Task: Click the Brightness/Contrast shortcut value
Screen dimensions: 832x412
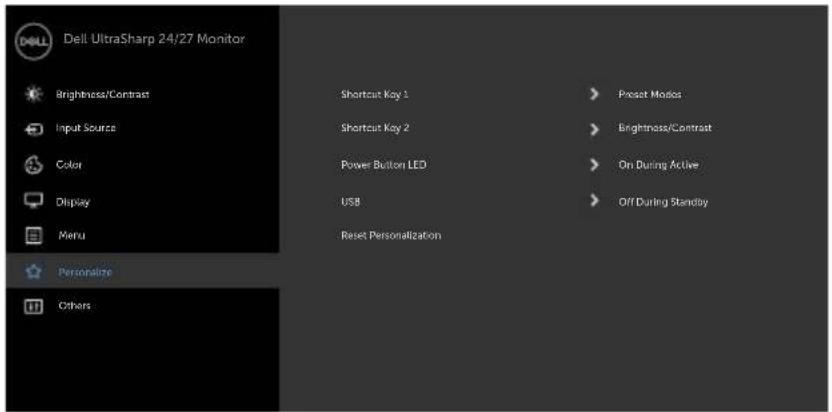Action: tap(665, 128)
